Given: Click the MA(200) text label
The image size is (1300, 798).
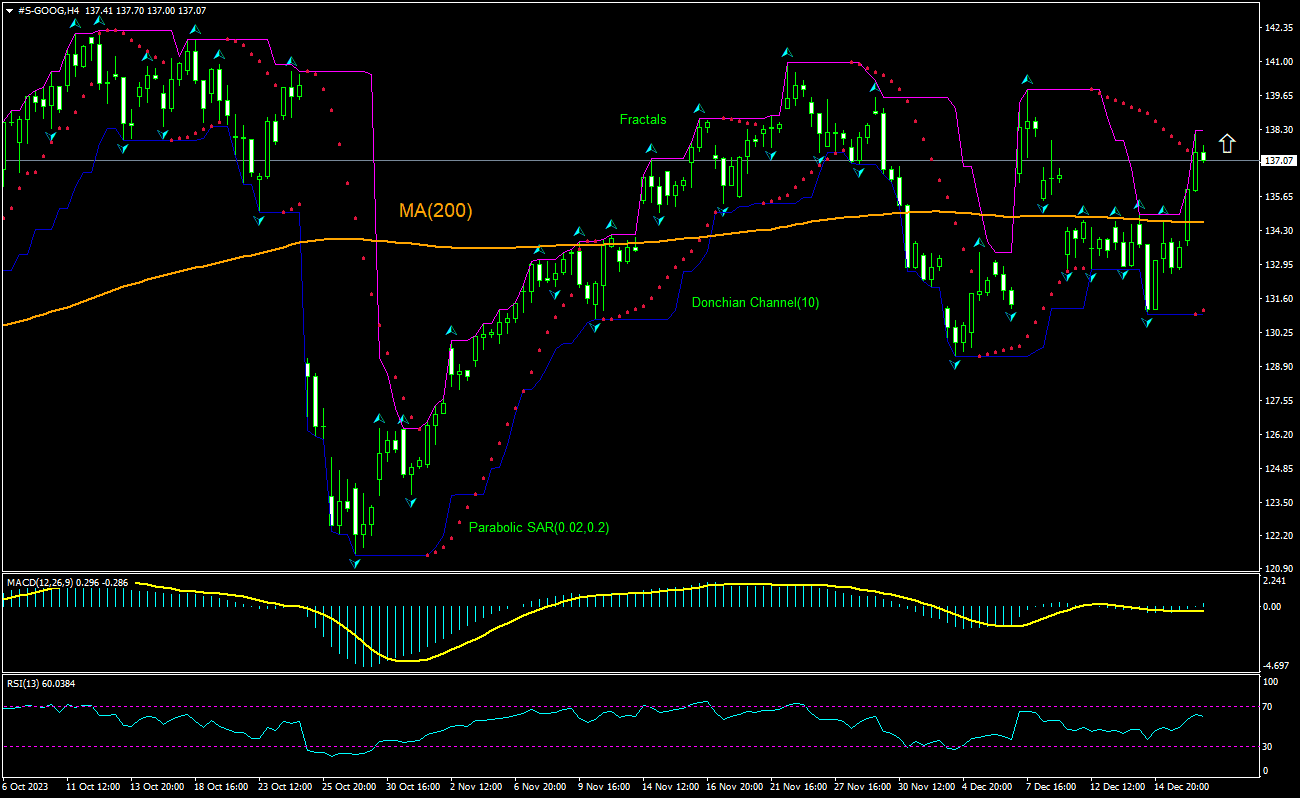Looking at the screenshot, I should tap(437, 210).
